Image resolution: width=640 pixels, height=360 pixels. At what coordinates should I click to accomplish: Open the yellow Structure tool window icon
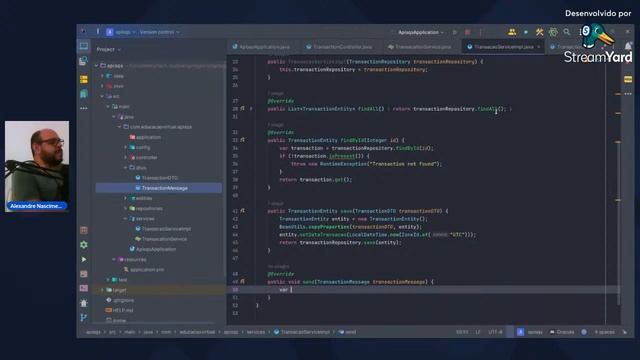click(x=84, y=79)
